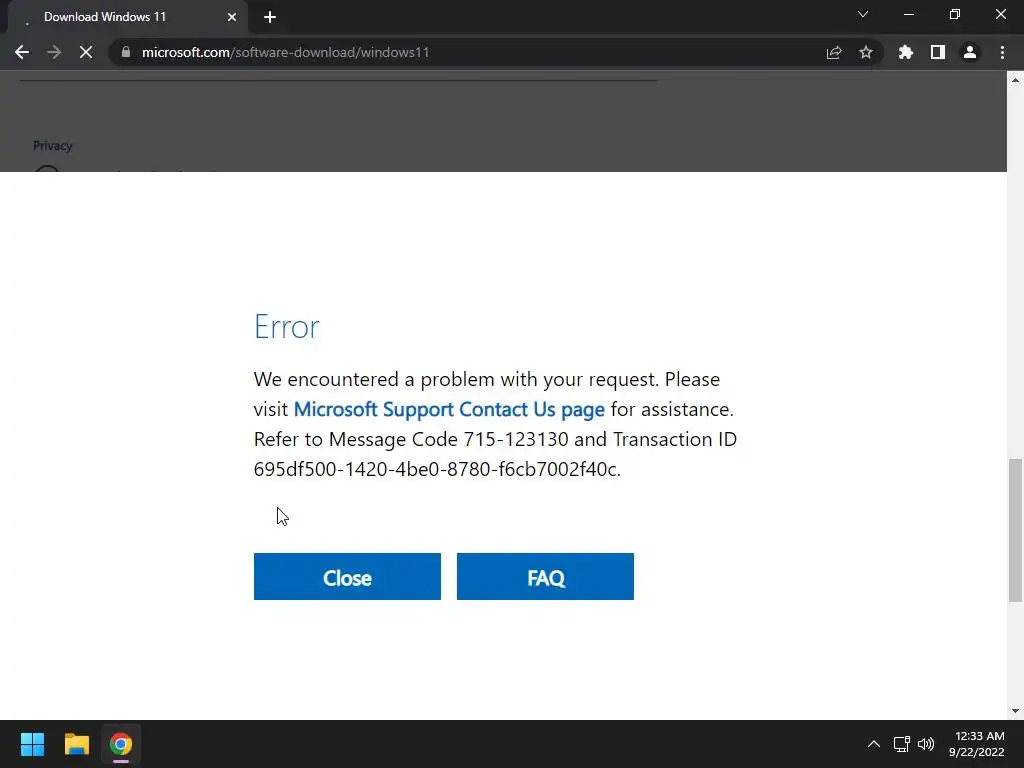The image size is (1024, 768).
Task: Open the clock showing 12:33 AM
Action: pos(977,744)
